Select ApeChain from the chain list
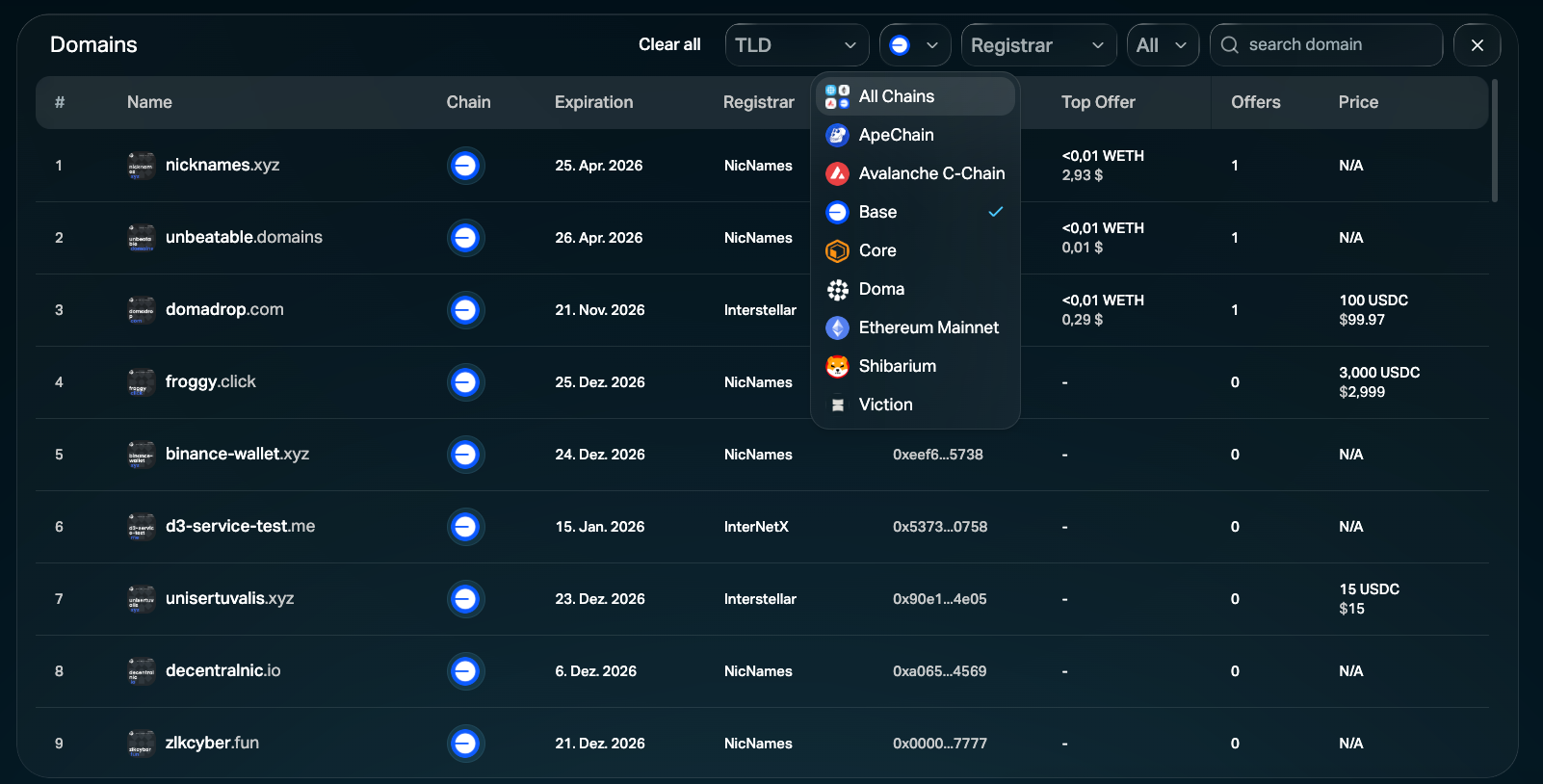This screenshot has height=784, width=1543. (896, 135)
